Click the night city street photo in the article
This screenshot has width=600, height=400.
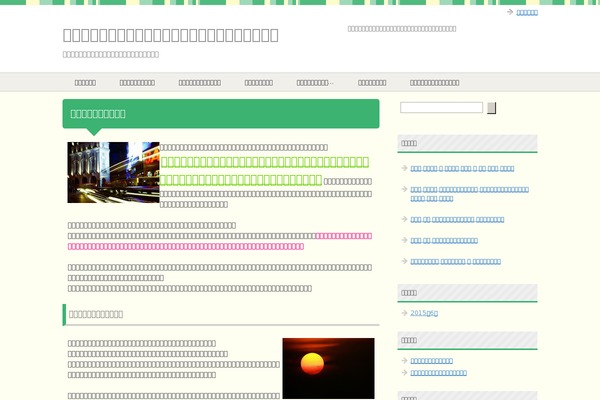coord(113,172)
